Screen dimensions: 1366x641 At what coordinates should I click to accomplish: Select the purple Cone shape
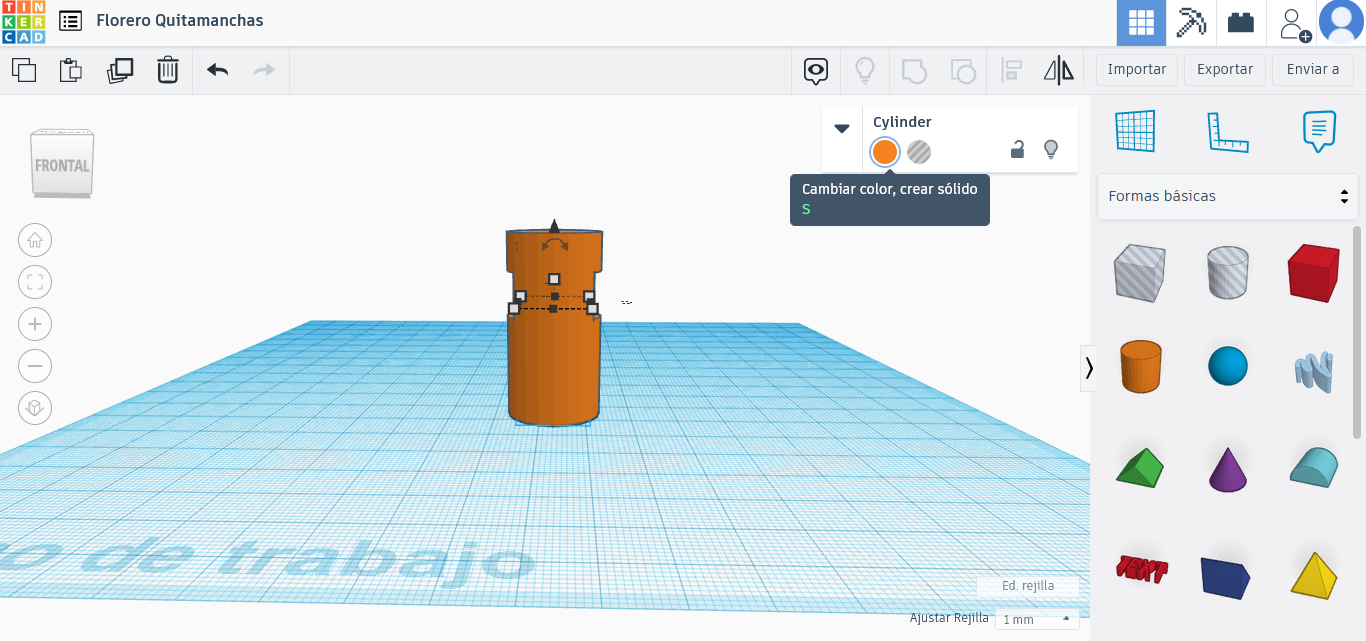point(1228,469)
